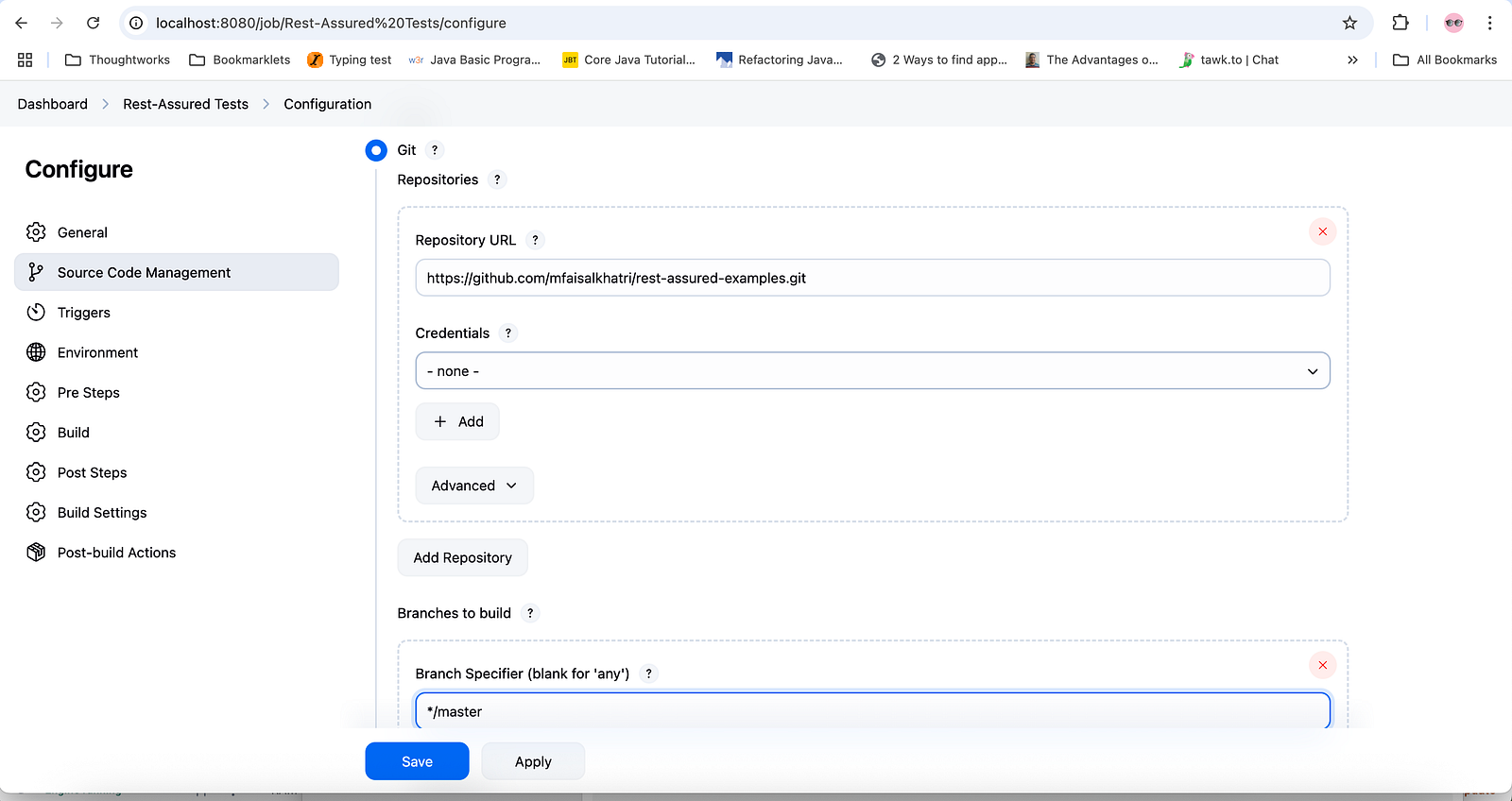Open the General section gear icon

(36, 232)
